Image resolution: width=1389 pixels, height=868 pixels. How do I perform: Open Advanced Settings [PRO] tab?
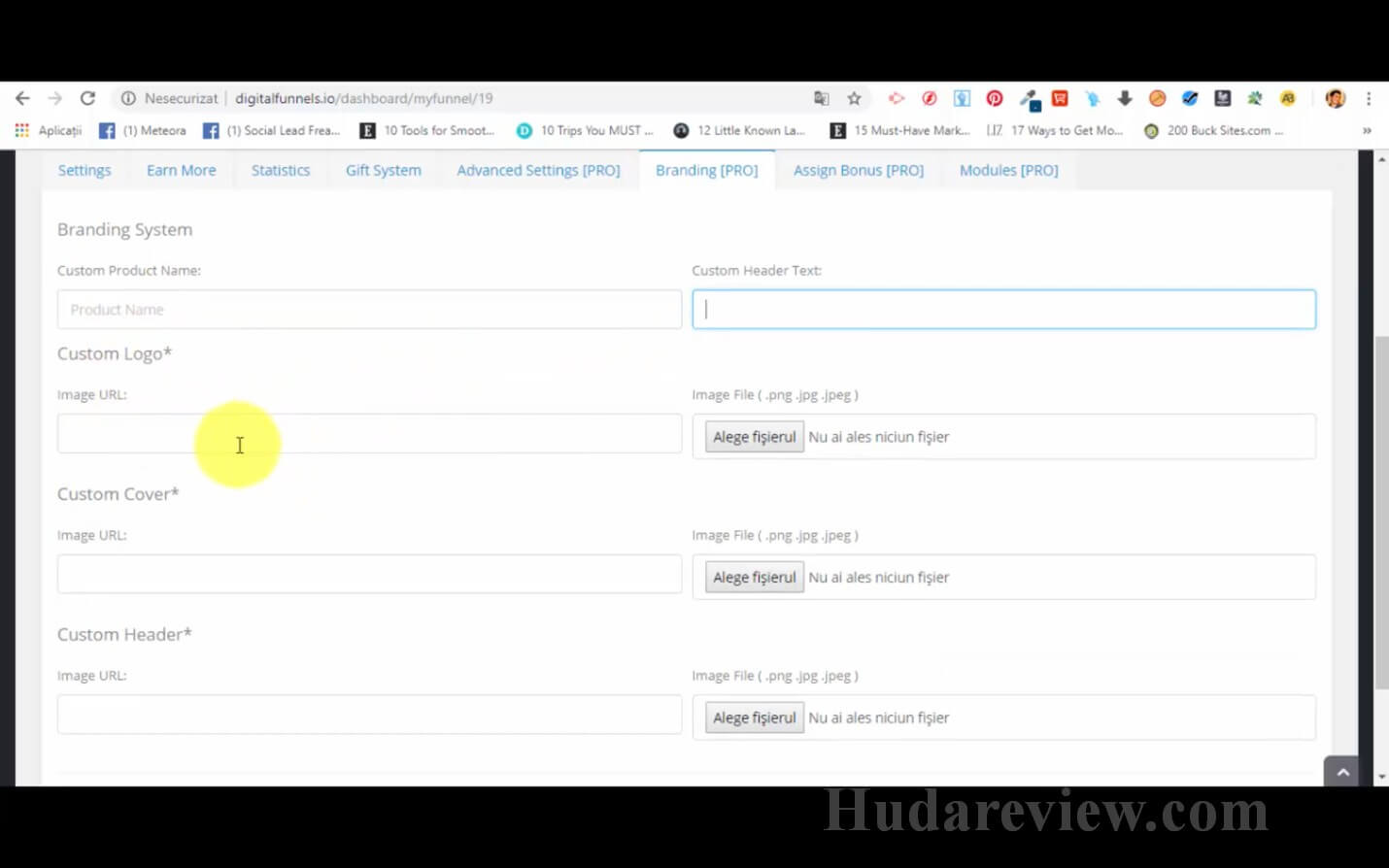[538, 170]
